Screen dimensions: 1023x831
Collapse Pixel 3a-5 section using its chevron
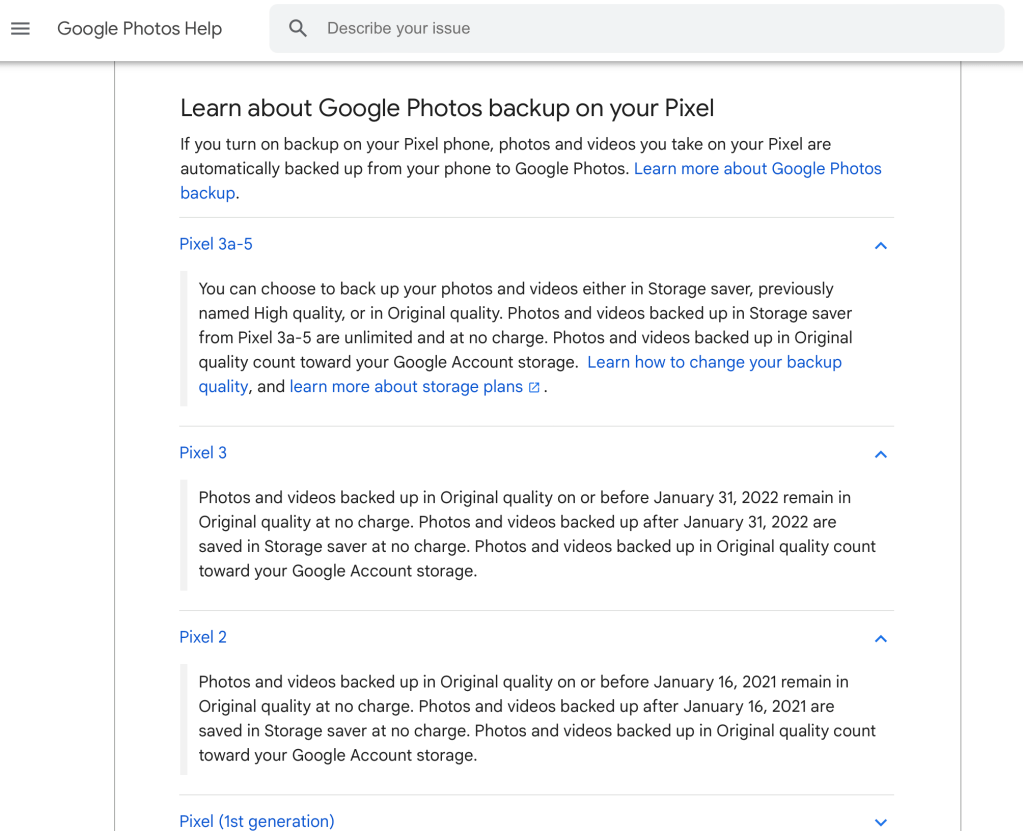pyautogui.click(x=880, y=245)
